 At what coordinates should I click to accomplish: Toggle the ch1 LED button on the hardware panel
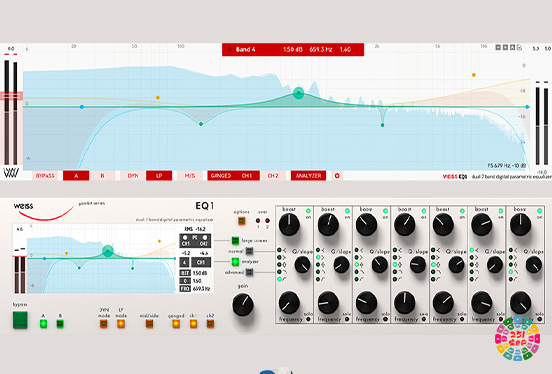(x=193, y=323)
